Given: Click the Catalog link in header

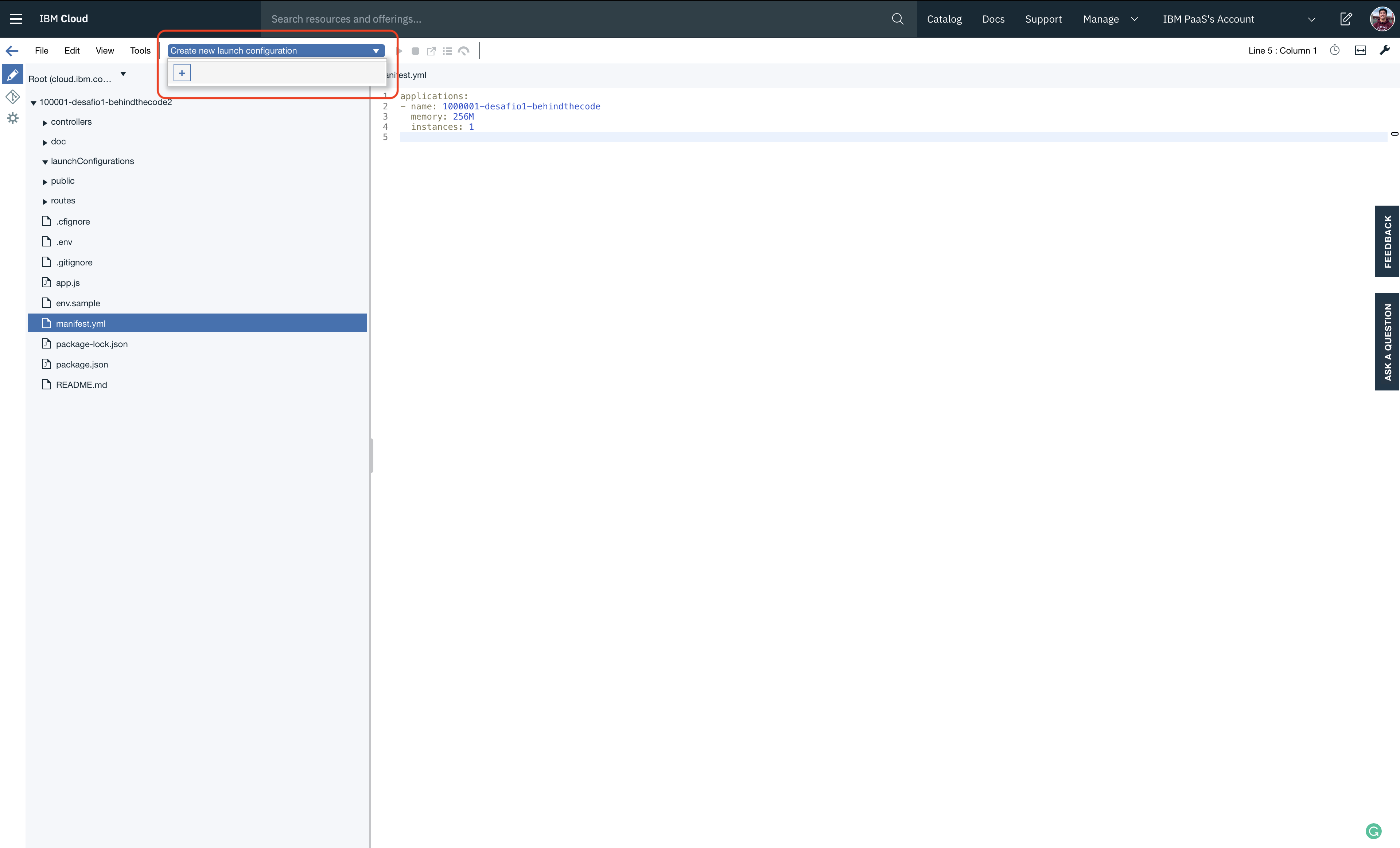Looking at the screenshot, I should tap(944, 19).
